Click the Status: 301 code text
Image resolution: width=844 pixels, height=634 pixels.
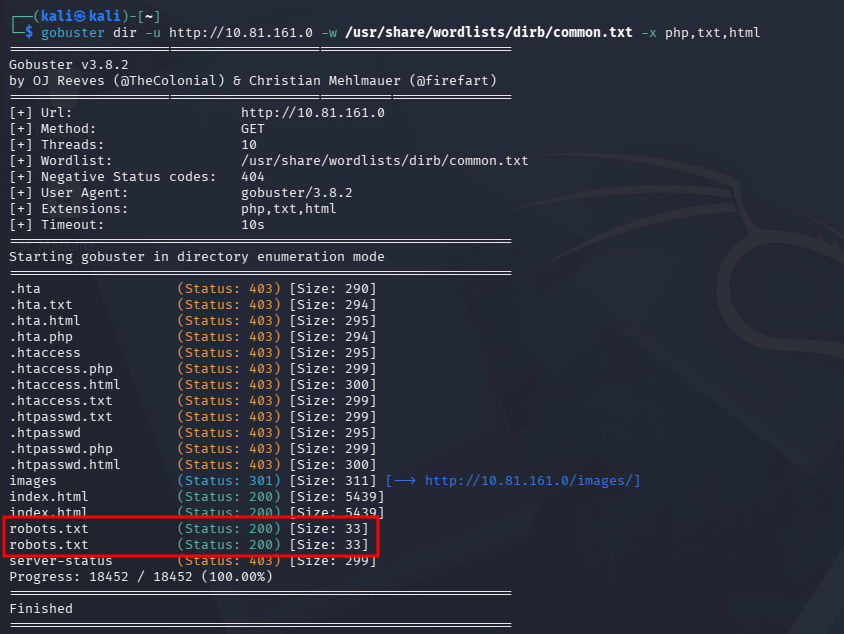point(229,481)
